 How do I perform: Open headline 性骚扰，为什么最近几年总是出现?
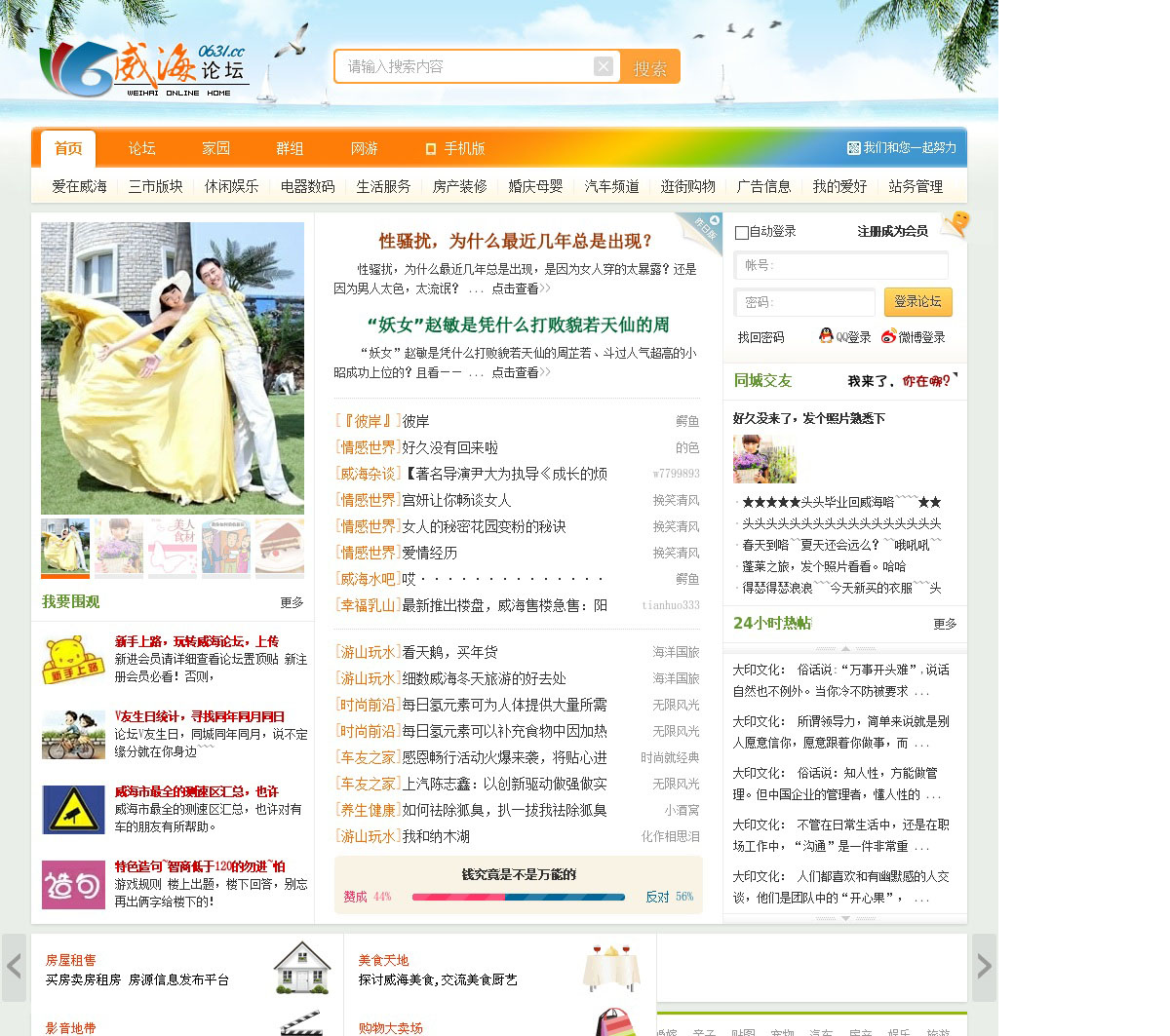(x=516, y=241)
